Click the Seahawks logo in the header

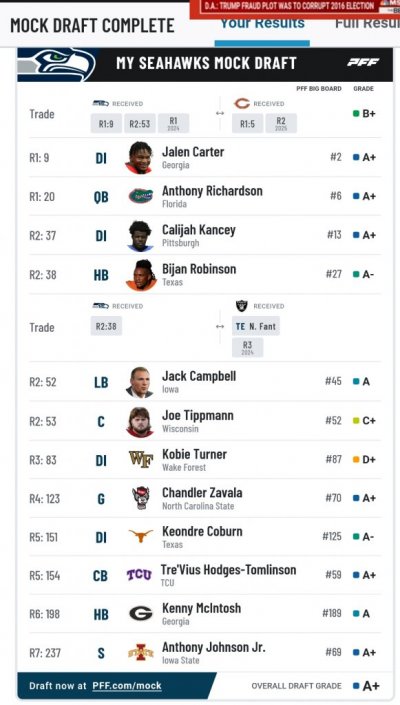57,64
